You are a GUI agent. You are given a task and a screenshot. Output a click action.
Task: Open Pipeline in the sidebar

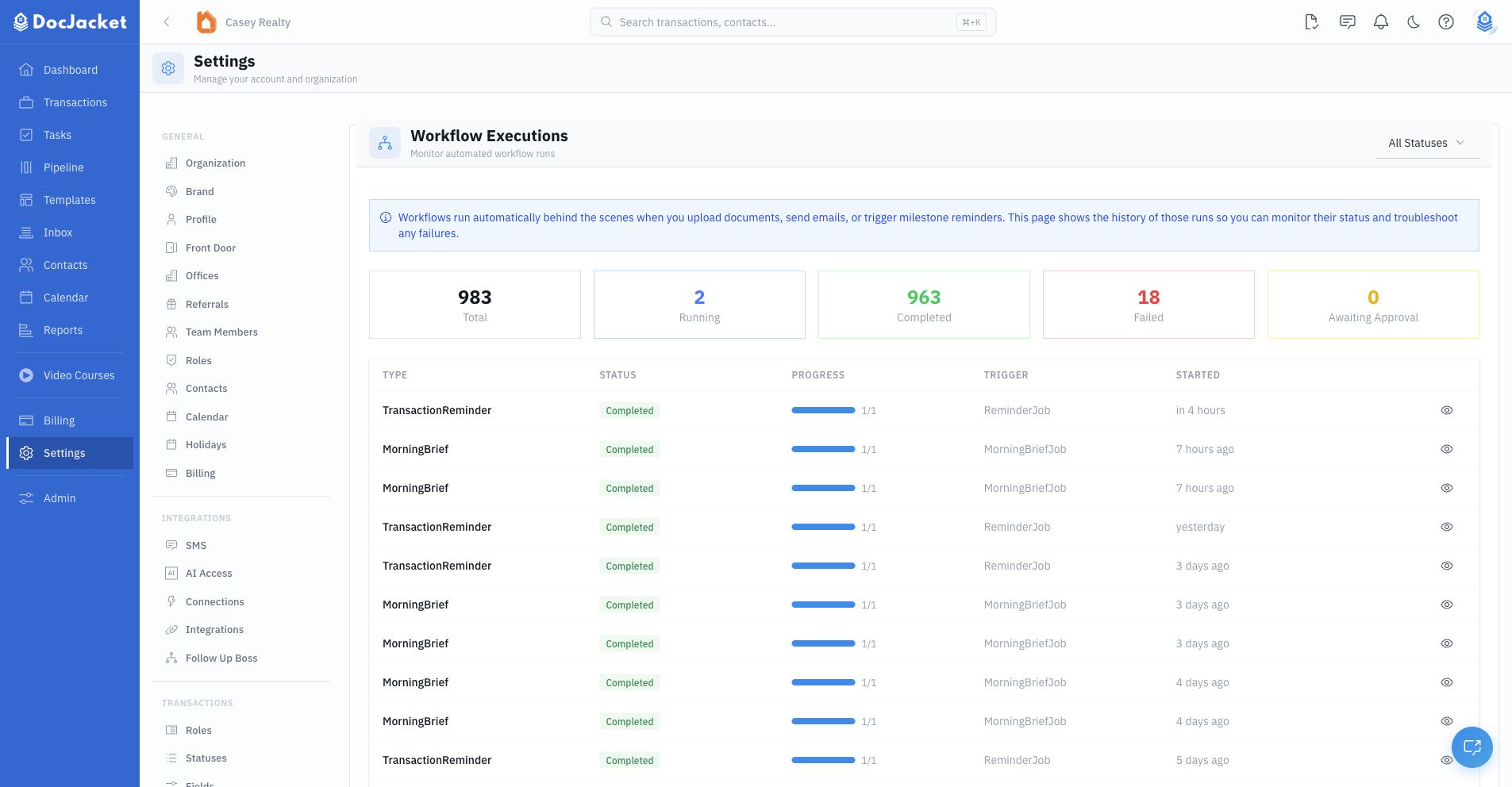click(x=70, y=167)
